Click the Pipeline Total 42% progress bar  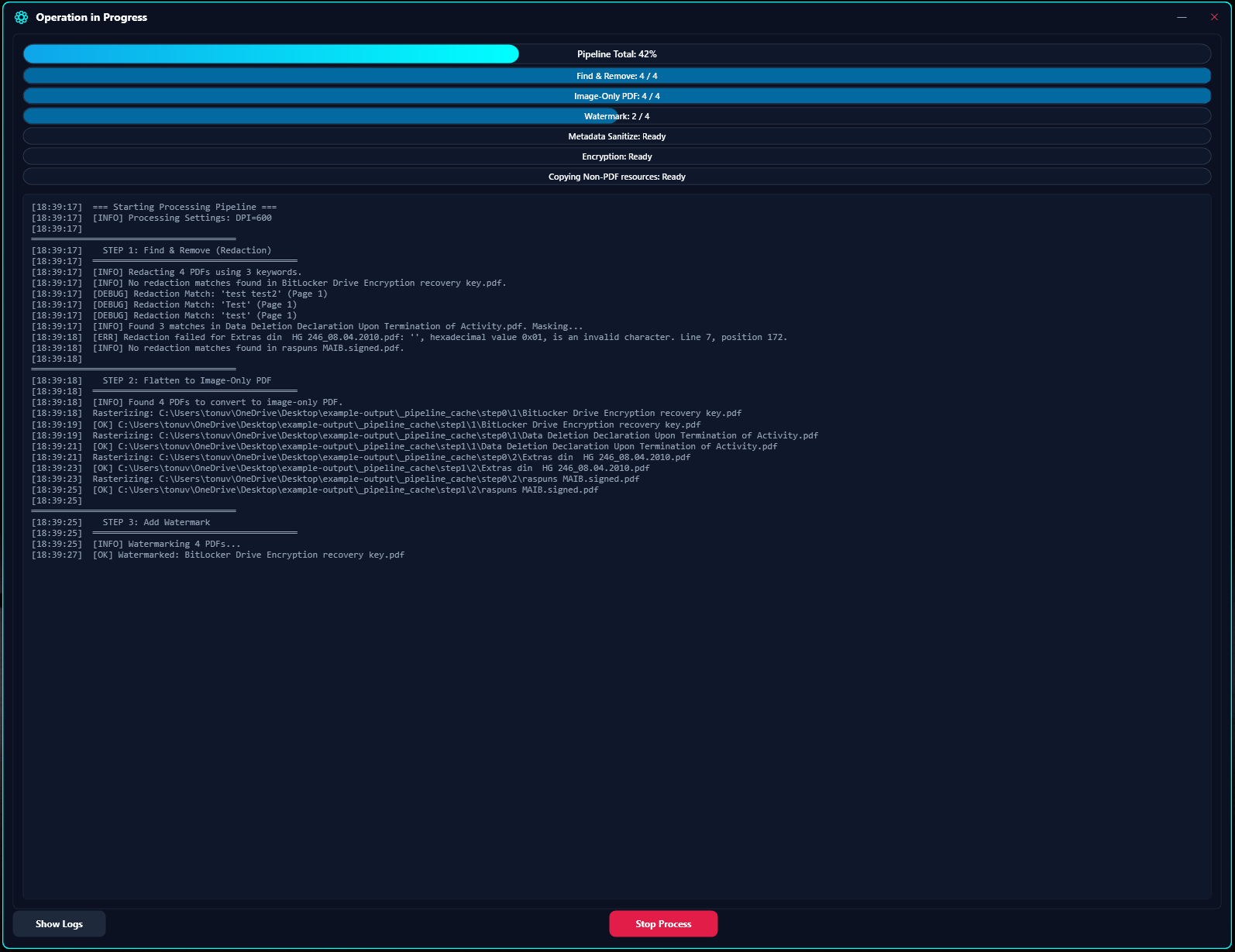point(617,54)
